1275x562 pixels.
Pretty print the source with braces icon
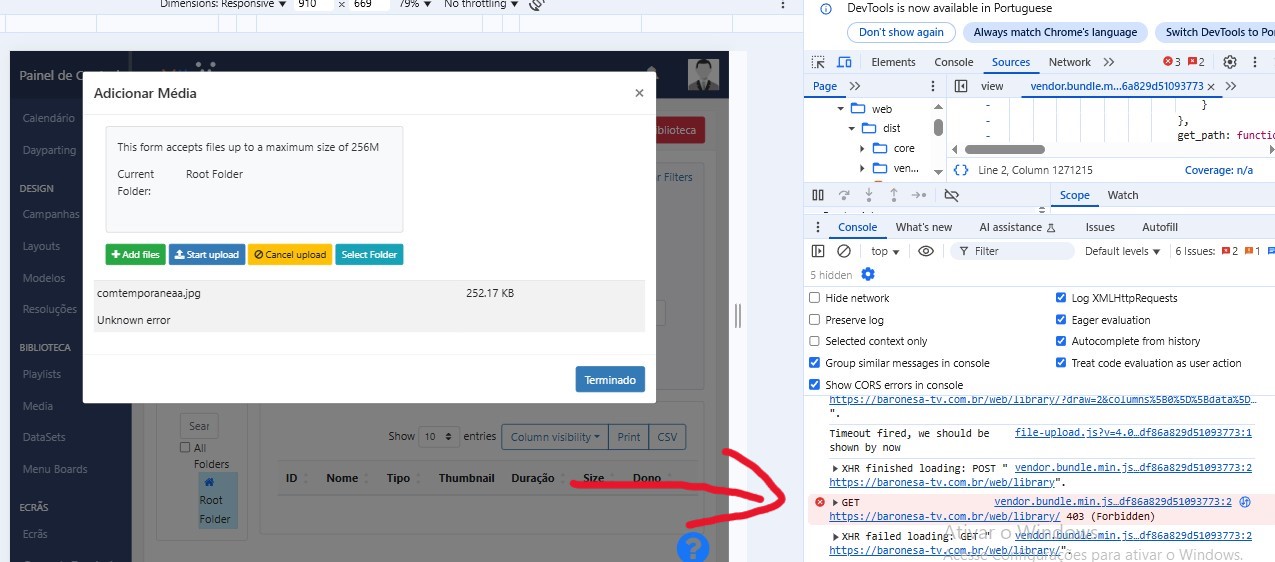point(960,170)
